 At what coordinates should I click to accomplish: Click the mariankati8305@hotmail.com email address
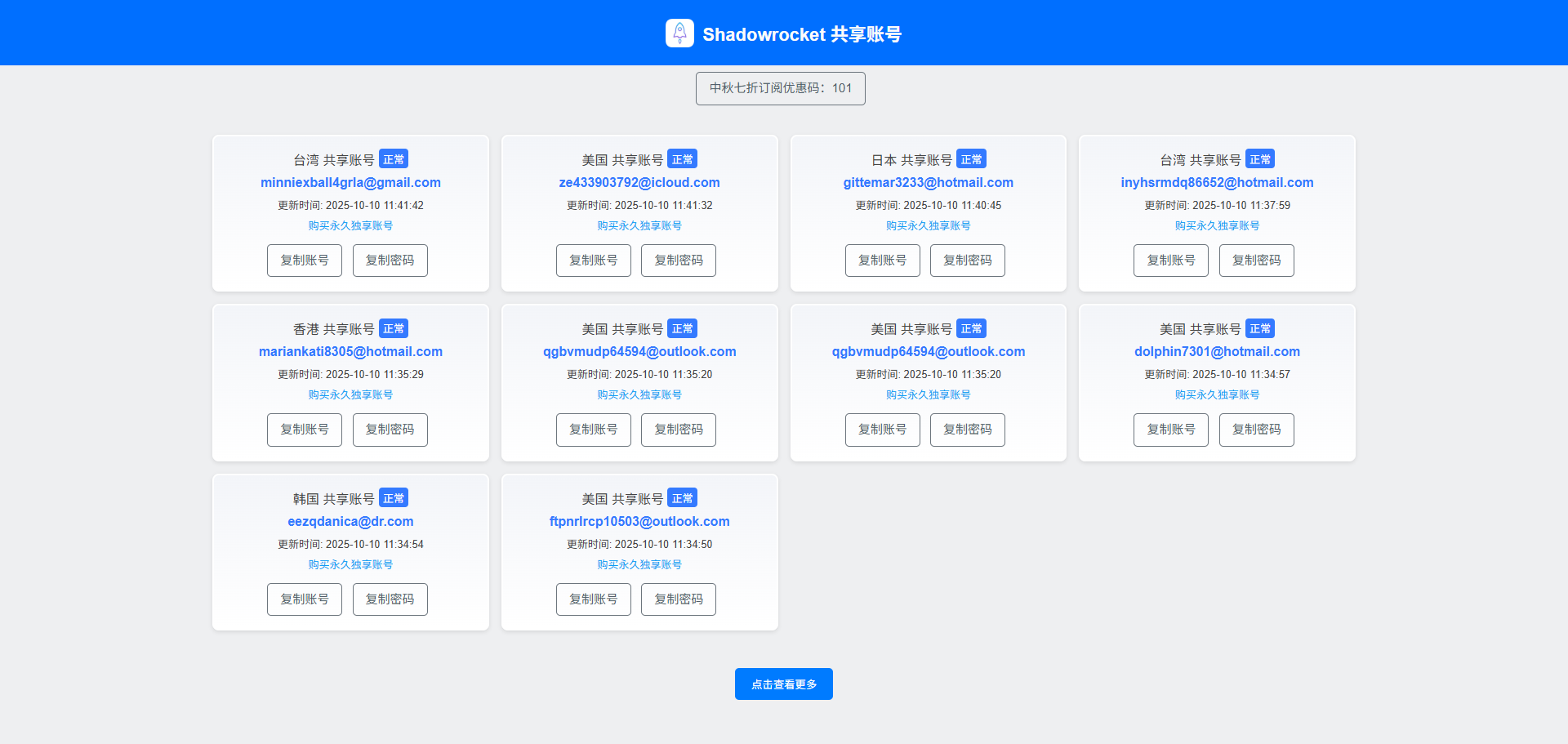(350, 352)
